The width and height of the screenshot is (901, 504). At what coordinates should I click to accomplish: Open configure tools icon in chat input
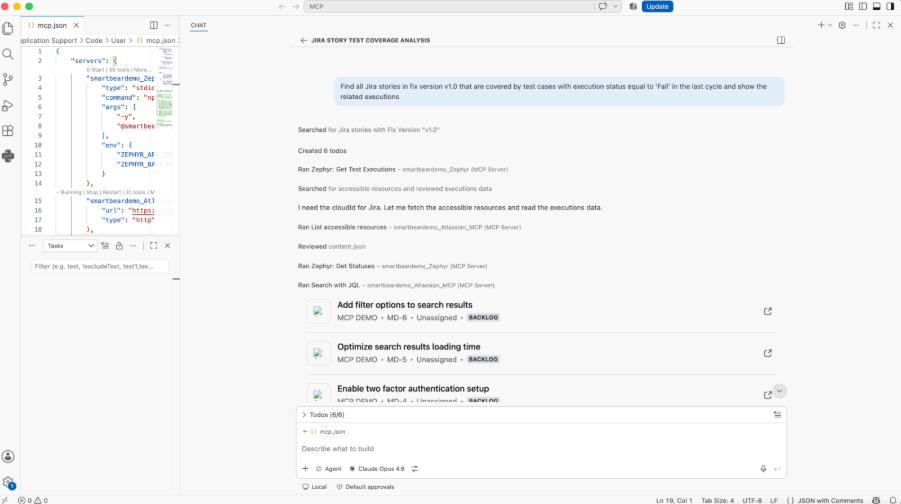pyautogui.click(x=415, y=469)
